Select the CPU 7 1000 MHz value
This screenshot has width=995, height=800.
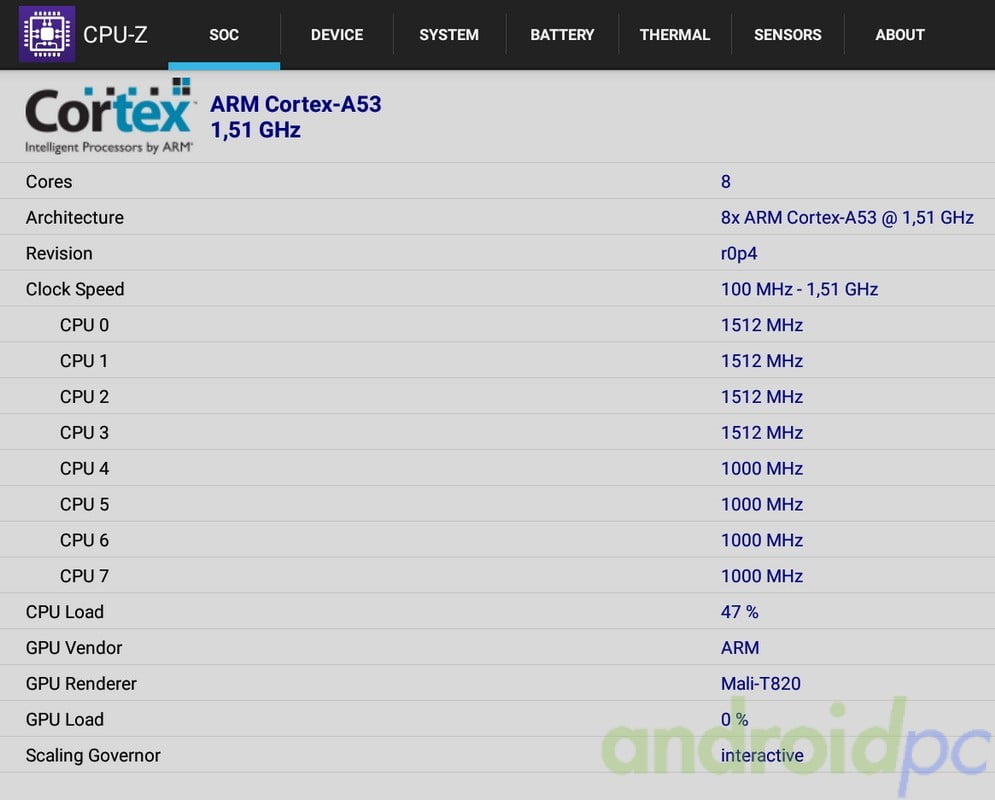coord(761,576)
